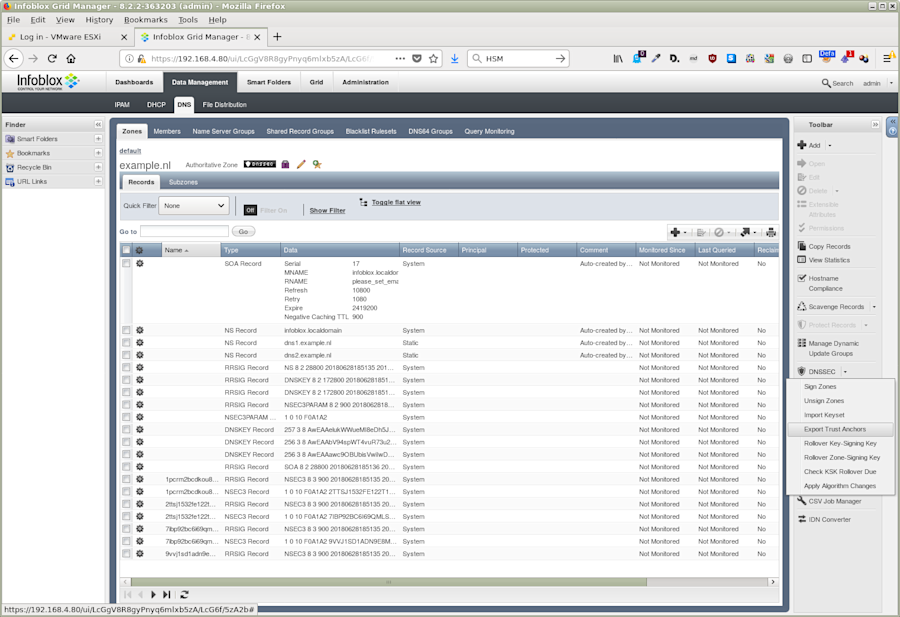Click gear icon on dns1.example.nl NS row
900x617 pixels.
pyautogui.click(x=139, y=343)
